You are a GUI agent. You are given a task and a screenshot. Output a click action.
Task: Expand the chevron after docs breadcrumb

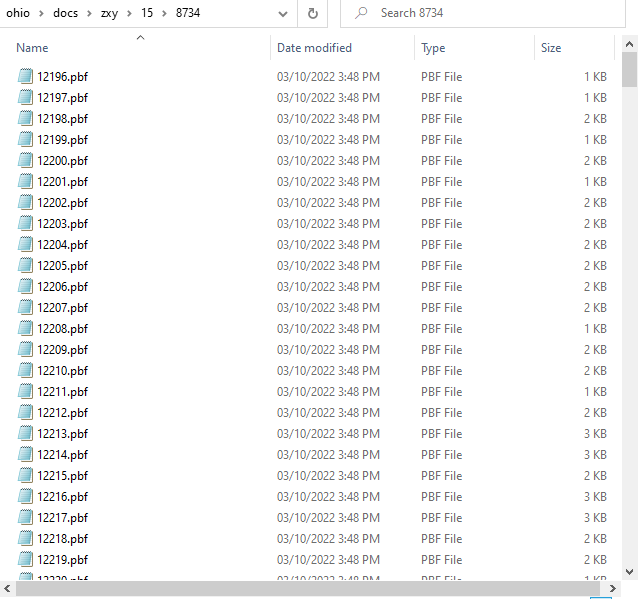pos(89,13)
